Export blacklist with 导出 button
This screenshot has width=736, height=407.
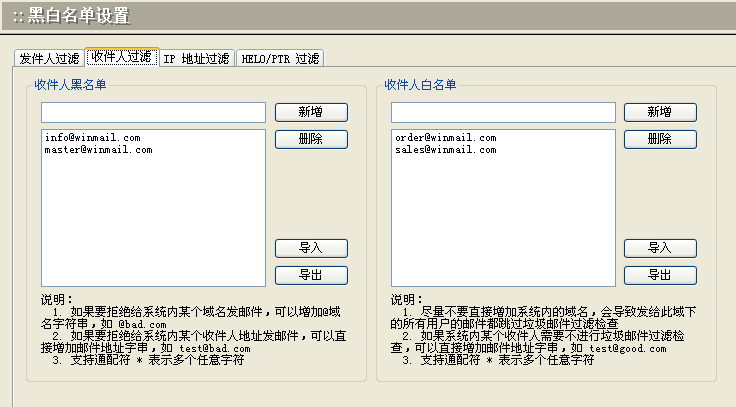311,275
